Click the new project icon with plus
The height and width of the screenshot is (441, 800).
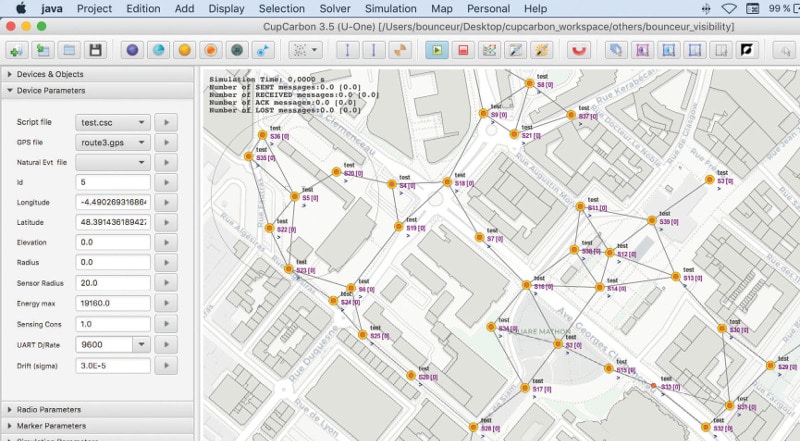[x=17, y=49]
